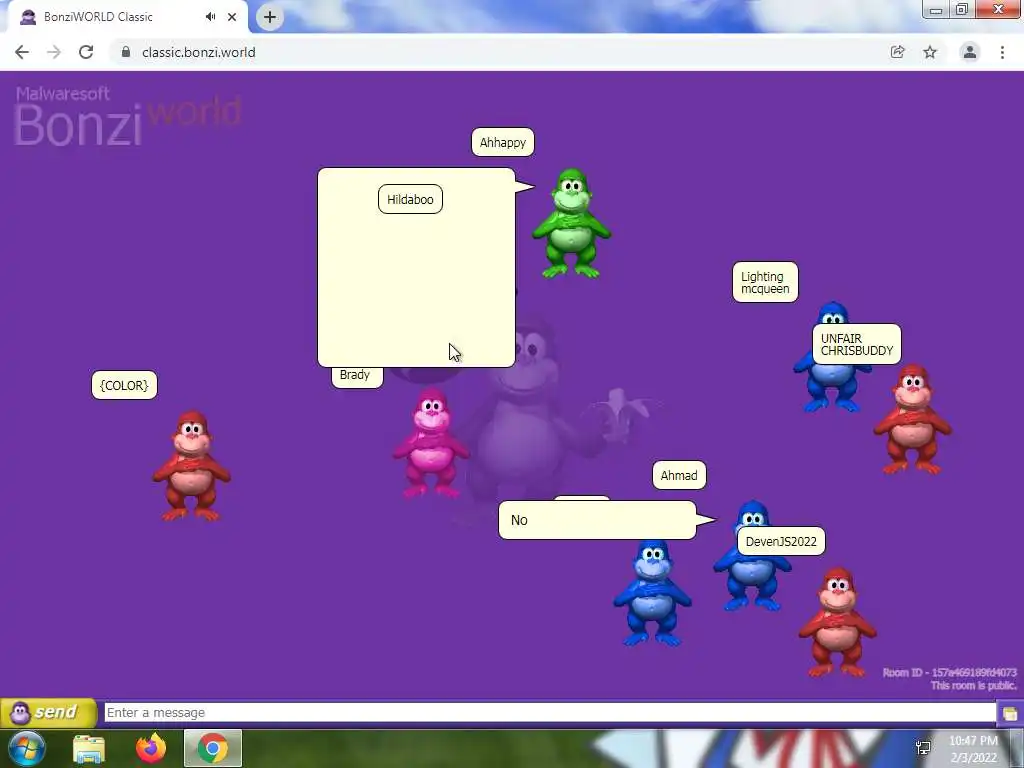The width and height of the screenshot is (1024, 768).
Task: Click the browser forward arrow
Action: (54, 52)
